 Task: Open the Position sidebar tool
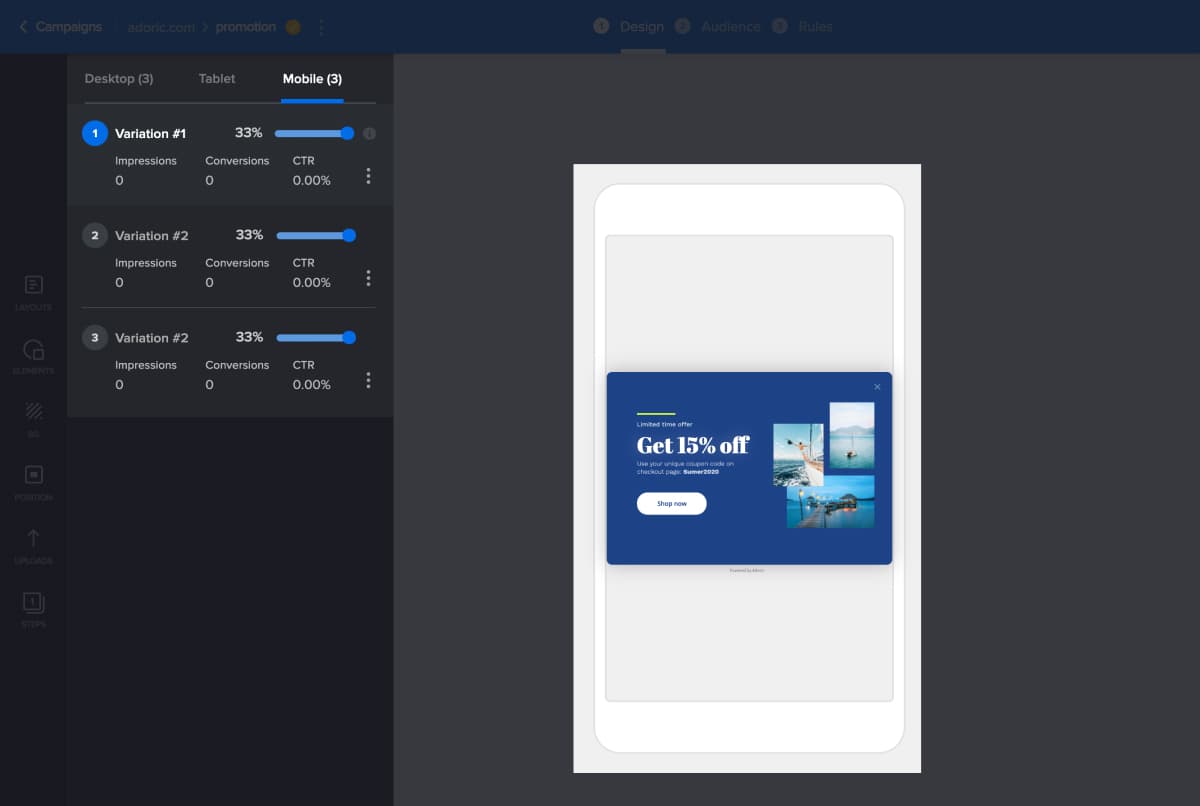[x=33, y=483]
